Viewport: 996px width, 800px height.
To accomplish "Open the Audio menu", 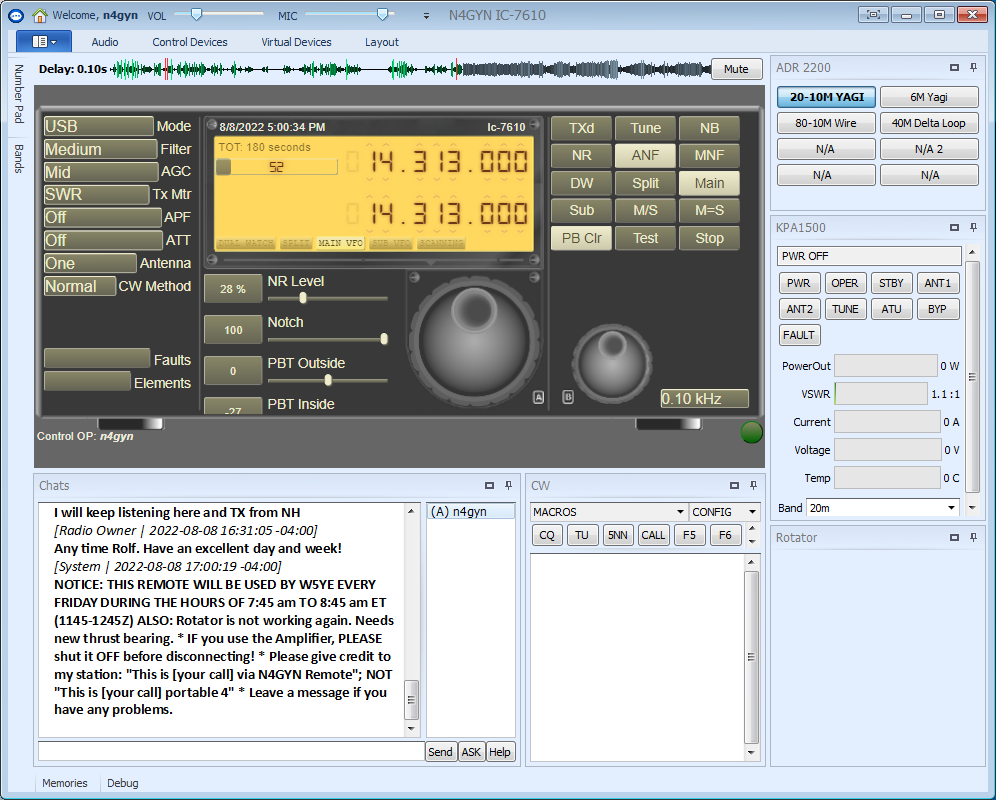I will 105,42.
